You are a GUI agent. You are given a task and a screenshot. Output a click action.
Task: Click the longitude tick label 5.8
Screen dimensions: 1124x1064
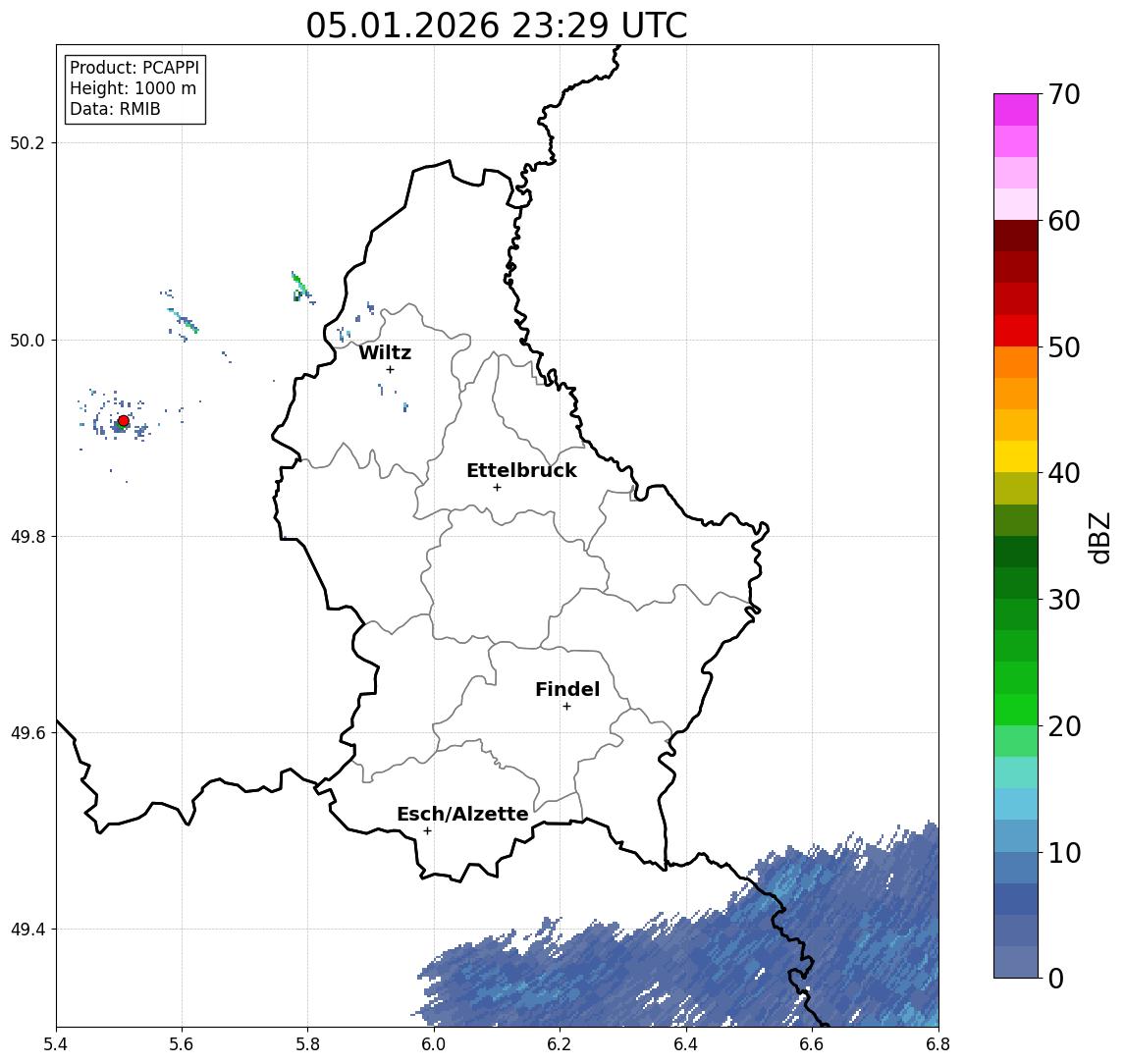click(x=308, y=1044)
